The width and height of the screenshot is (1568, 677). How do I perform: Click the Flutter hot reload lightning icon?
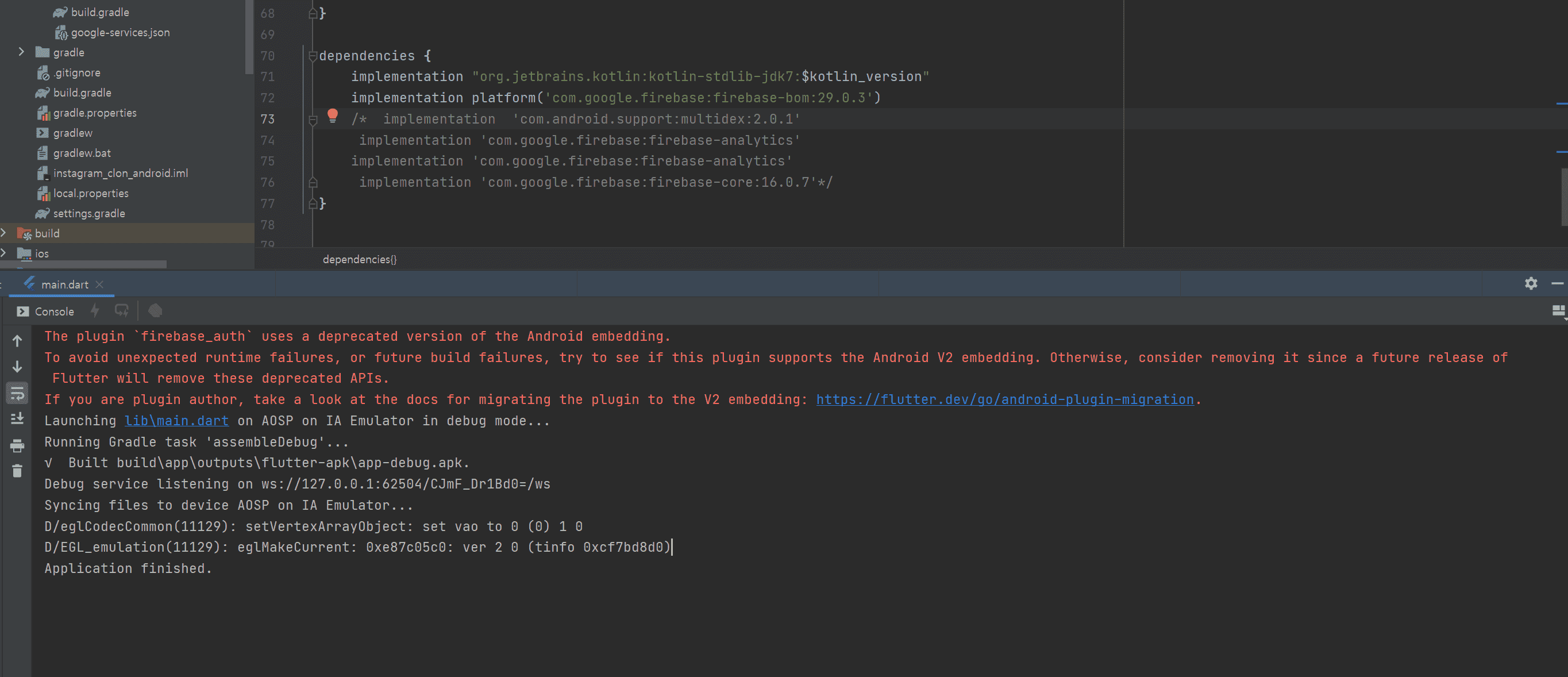click(95, 311)
